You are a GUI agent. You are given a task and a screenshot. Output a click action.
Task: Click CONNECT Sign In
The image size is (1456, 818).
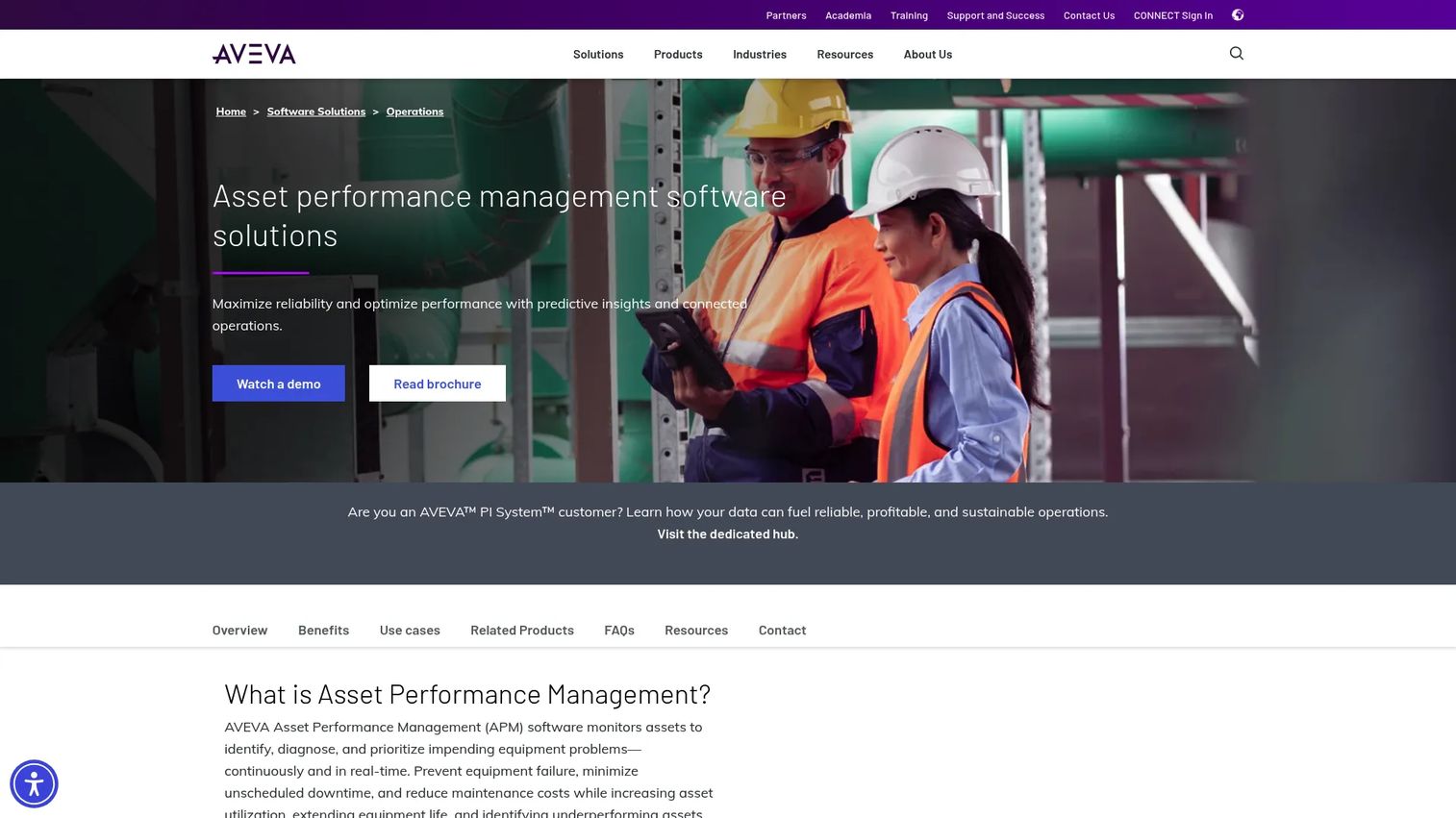click(1173, 15)
